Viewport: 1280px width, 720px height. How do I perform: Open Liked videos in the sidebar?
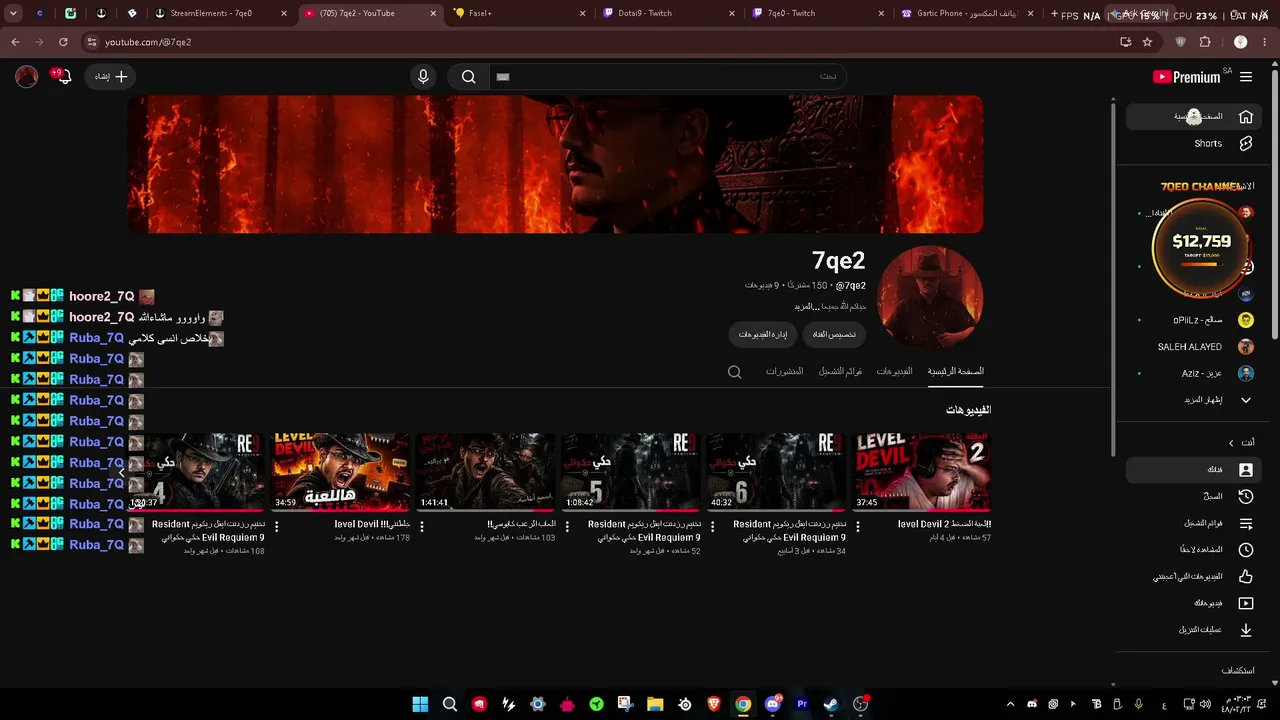tap(1192, 577)
